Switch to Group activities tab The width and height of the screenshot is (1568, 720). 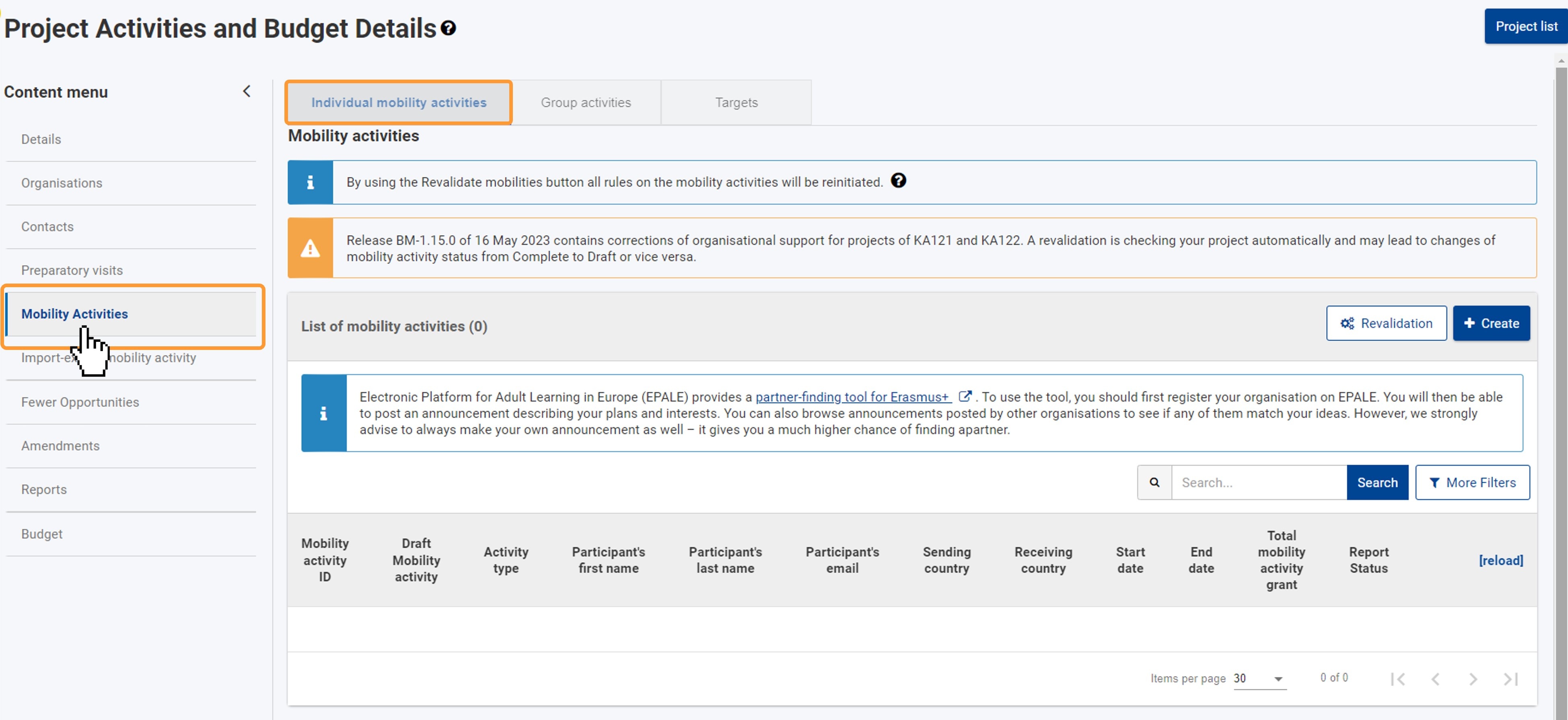pyautogui.click(x=586, y=102)
